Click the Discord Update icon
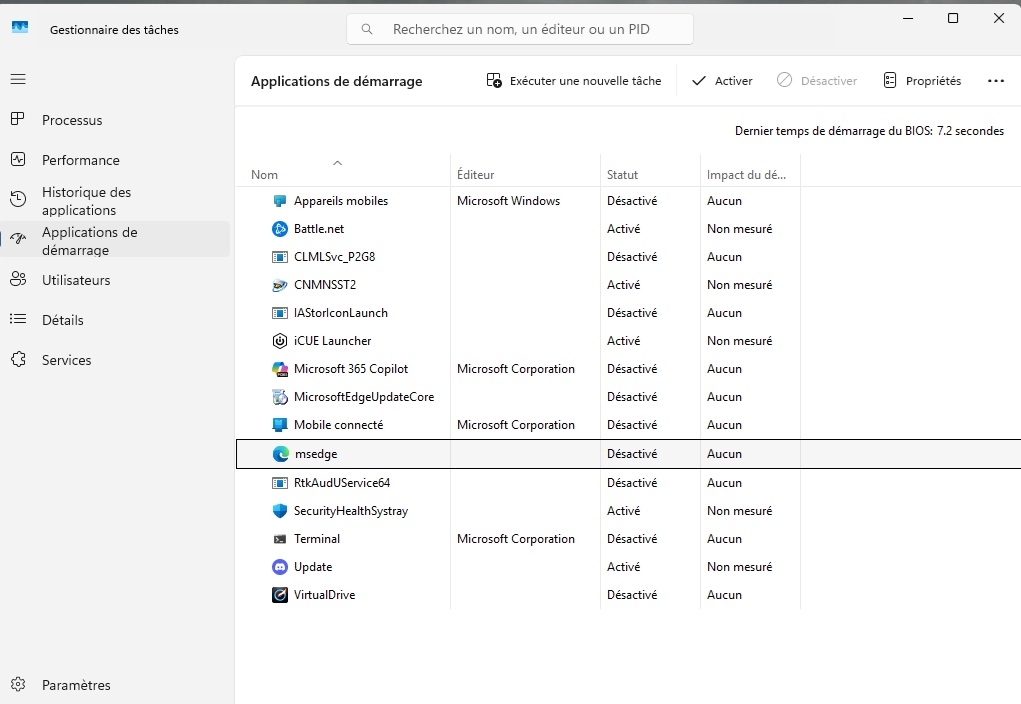The image size is (1021, 704). [280, 567]
